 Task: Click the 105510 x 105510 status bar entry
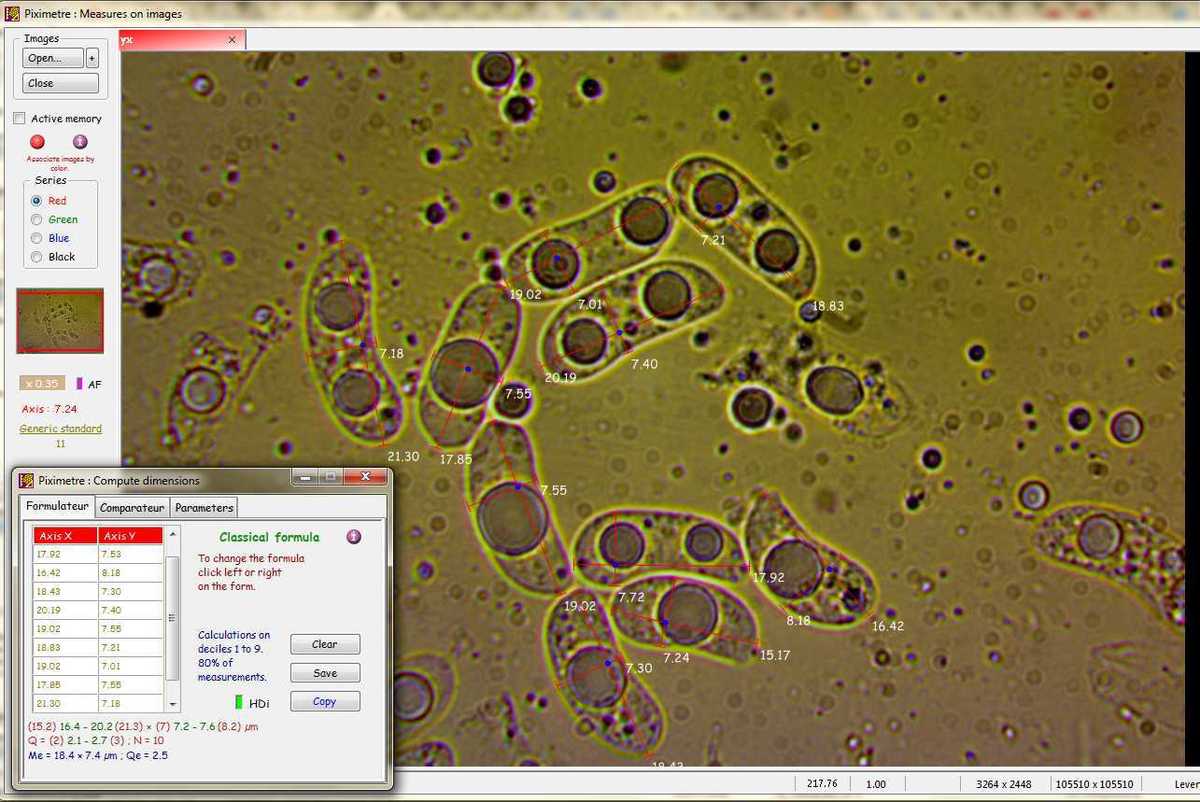[1094, 784]
